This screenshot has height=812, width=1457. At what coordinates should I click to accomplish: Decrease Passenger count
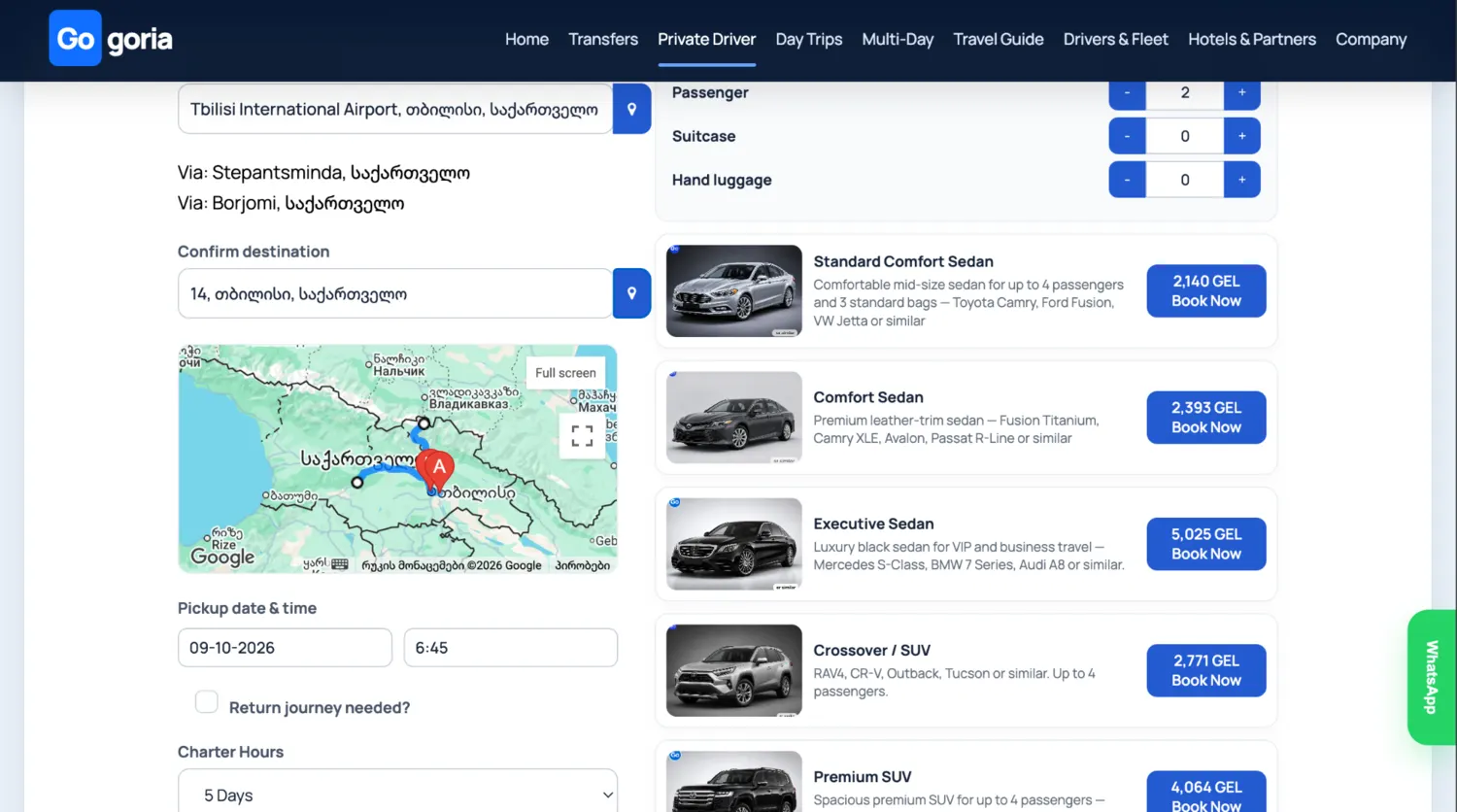pos(1127,93)
